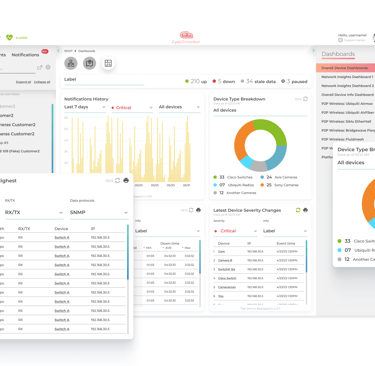Filter by 3 paused status
Screen dimensions: 375x366
click(x=294, y=81)
